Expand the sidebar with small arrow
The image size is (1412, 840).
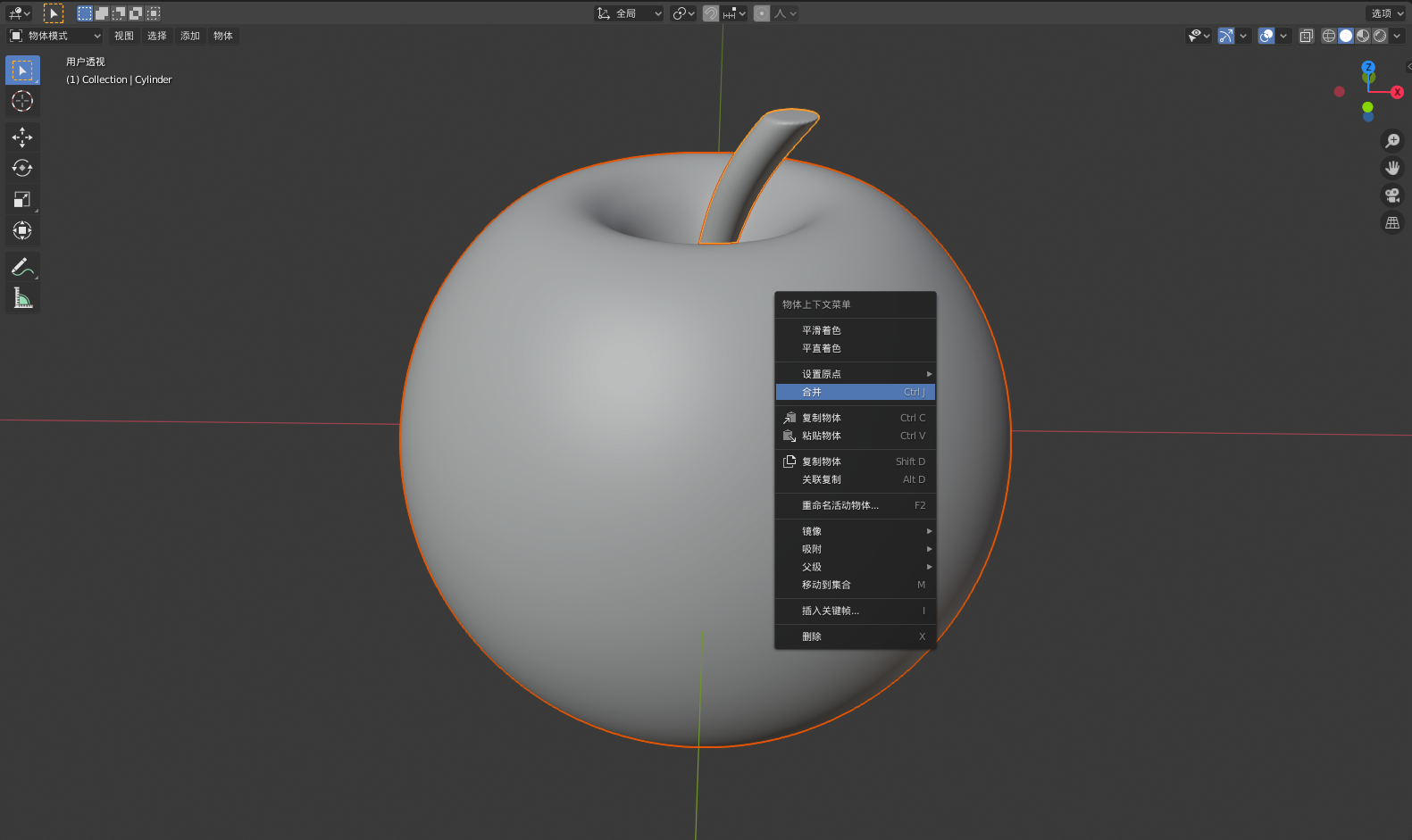coord(1408,67)
